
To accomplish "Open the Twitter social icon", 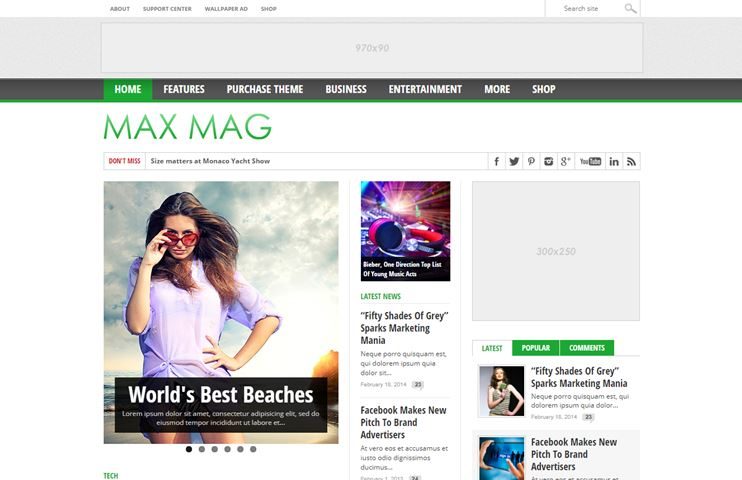I will (514, 161).
